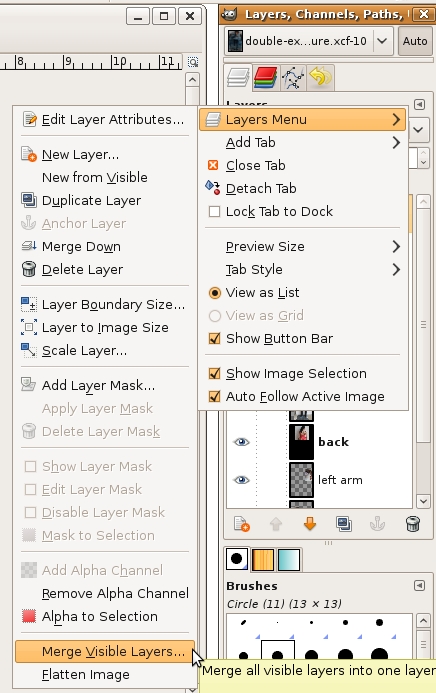The width and height of the screenshot is (436, 693).
Task: Select Alpha to Selection
Action: point(105,616)
